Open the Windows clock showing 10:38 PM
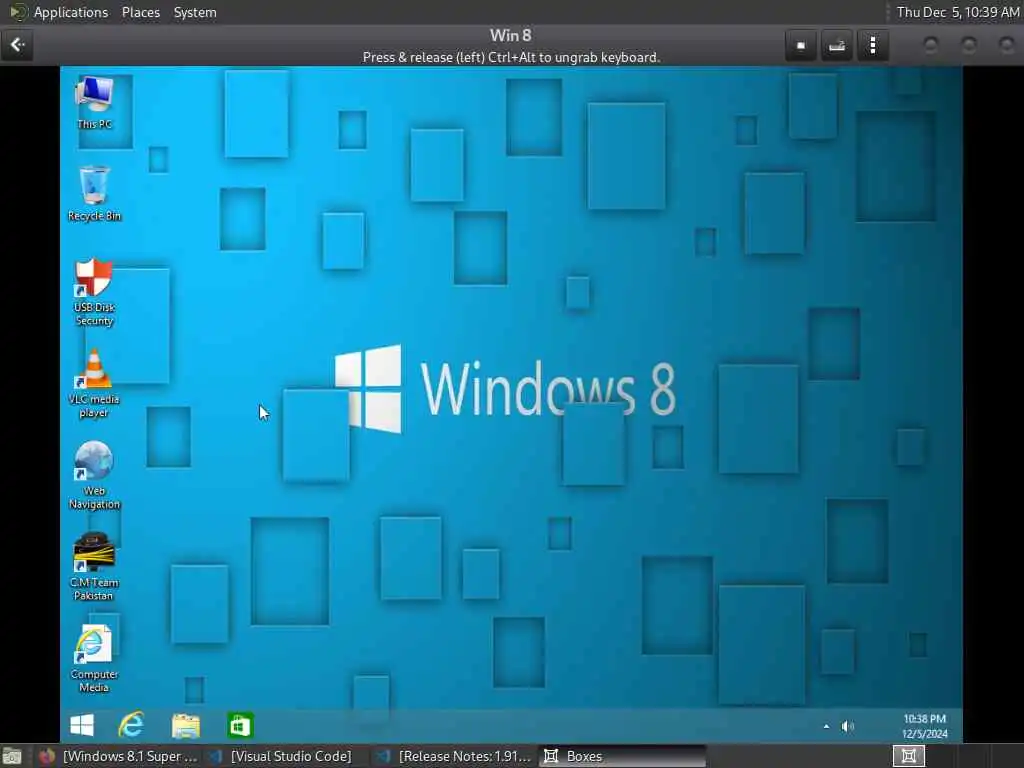Image resolution: width=1024 pixels, height=768 pixels. click(x=924, y=726)
